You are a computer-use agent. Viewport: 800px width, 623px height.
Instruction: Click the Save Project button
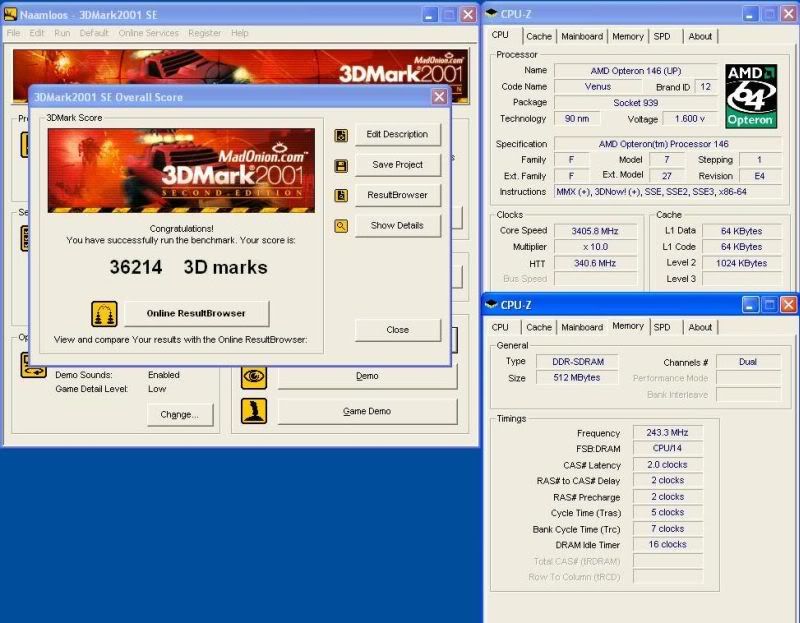397,165
